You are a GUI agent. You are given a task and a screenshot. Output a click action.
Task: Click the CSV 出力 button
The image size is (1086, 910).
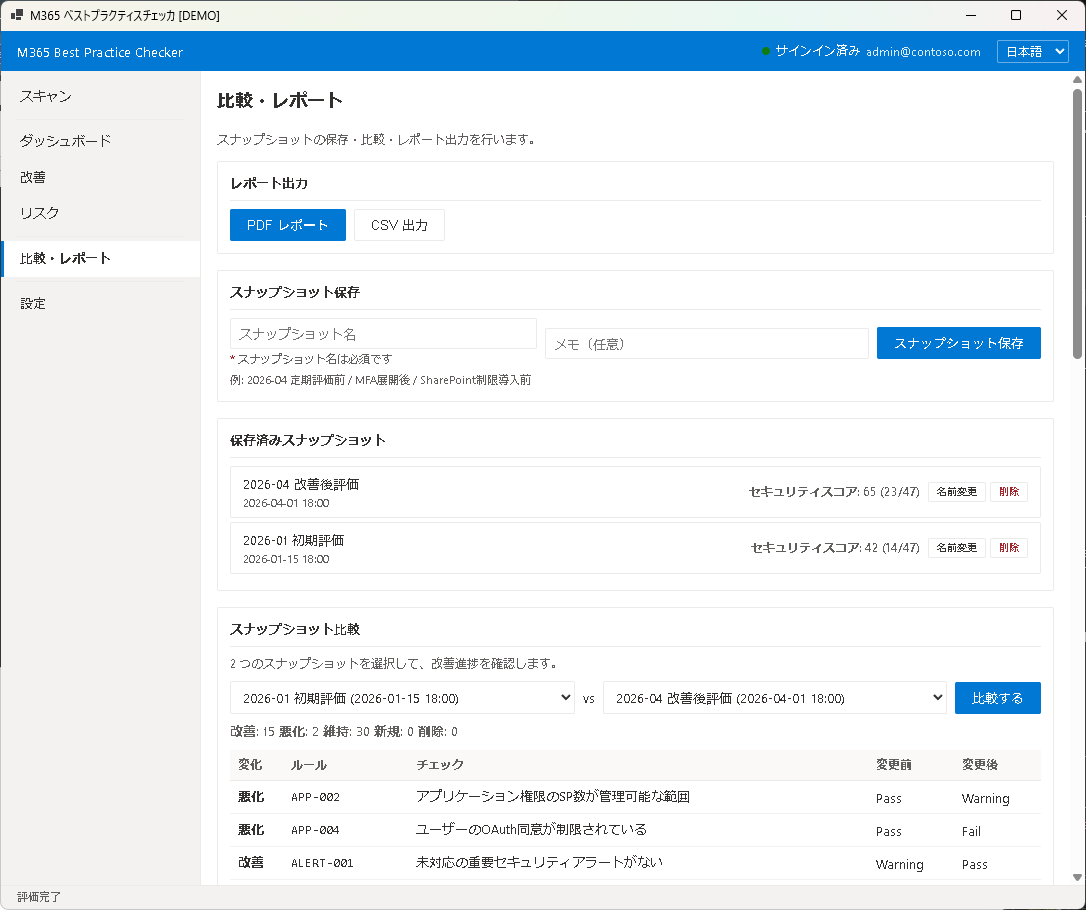pos(399,225)
